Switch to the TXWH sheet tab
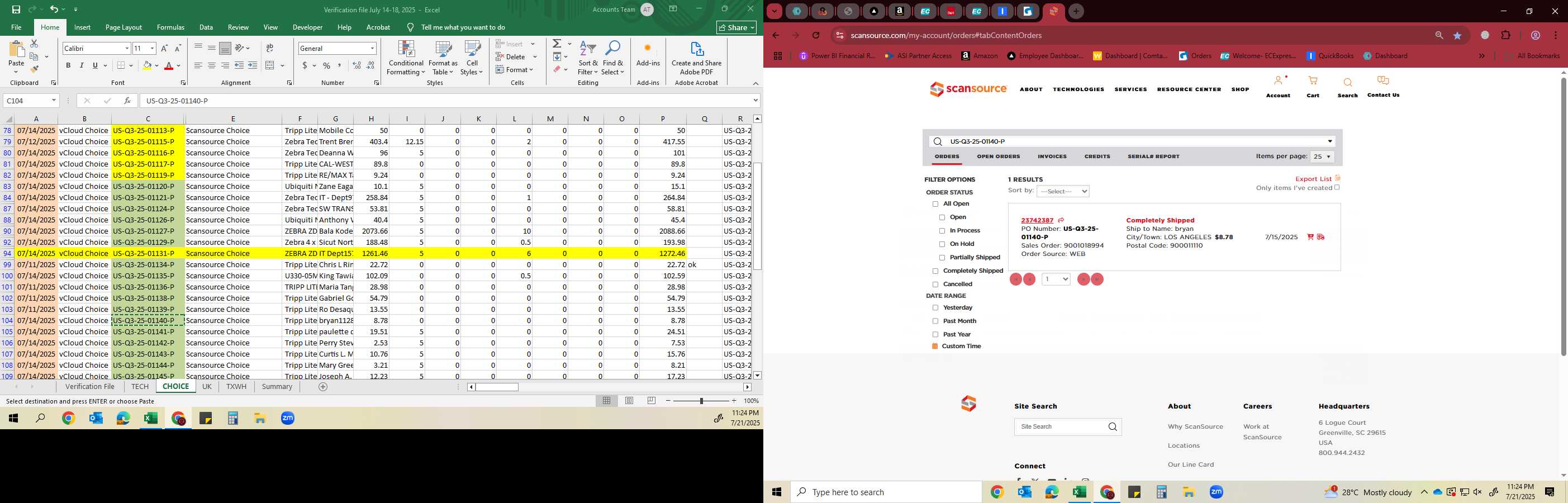 coord(236,387)
